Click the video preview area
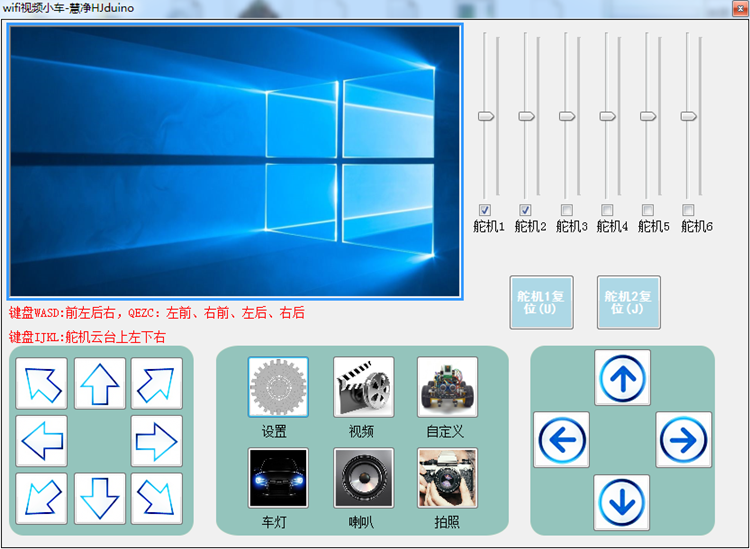750x549 pixels. pos(235,162)
